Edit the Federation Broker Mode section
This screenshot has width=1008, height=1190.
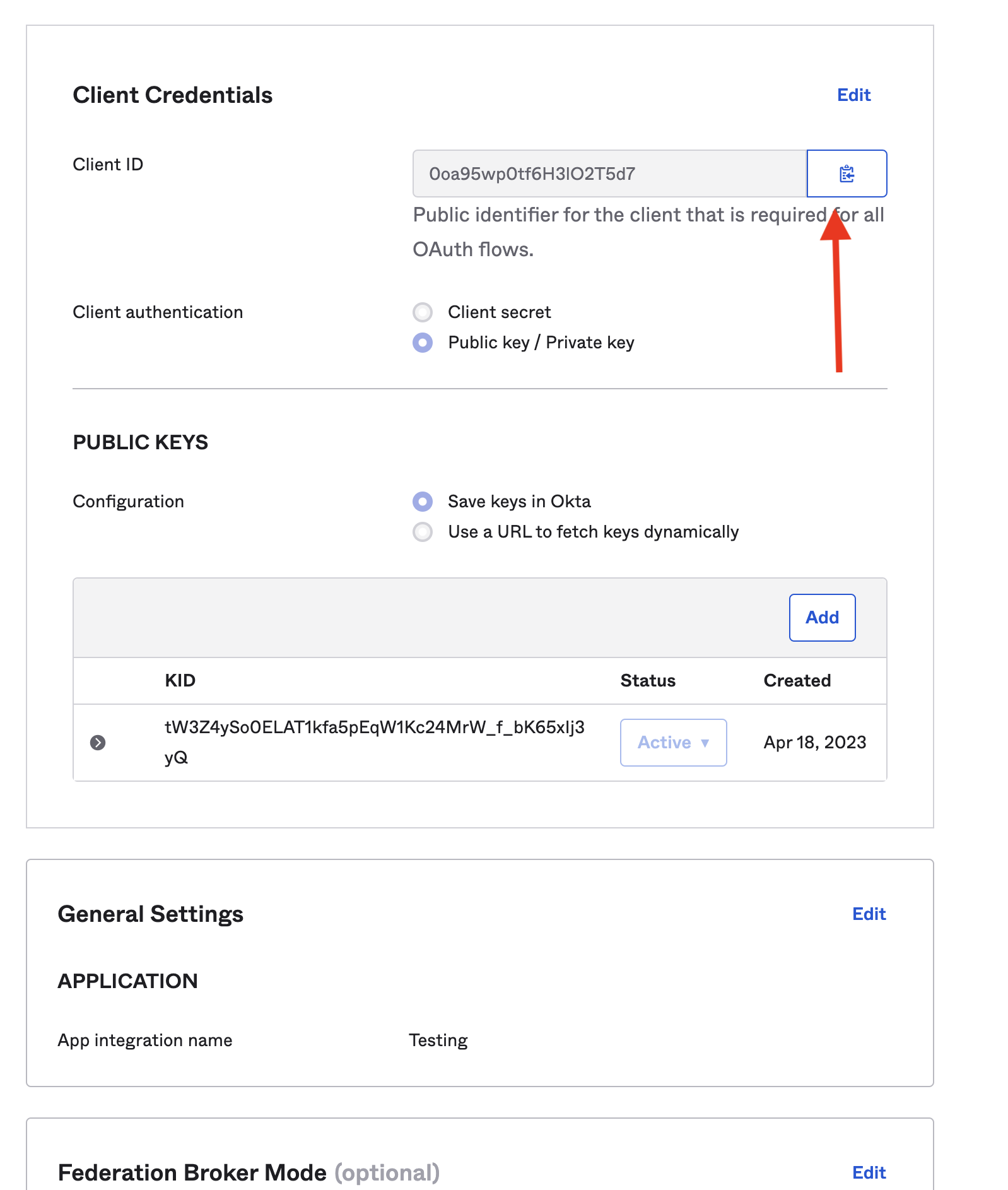coord(869,1173)
